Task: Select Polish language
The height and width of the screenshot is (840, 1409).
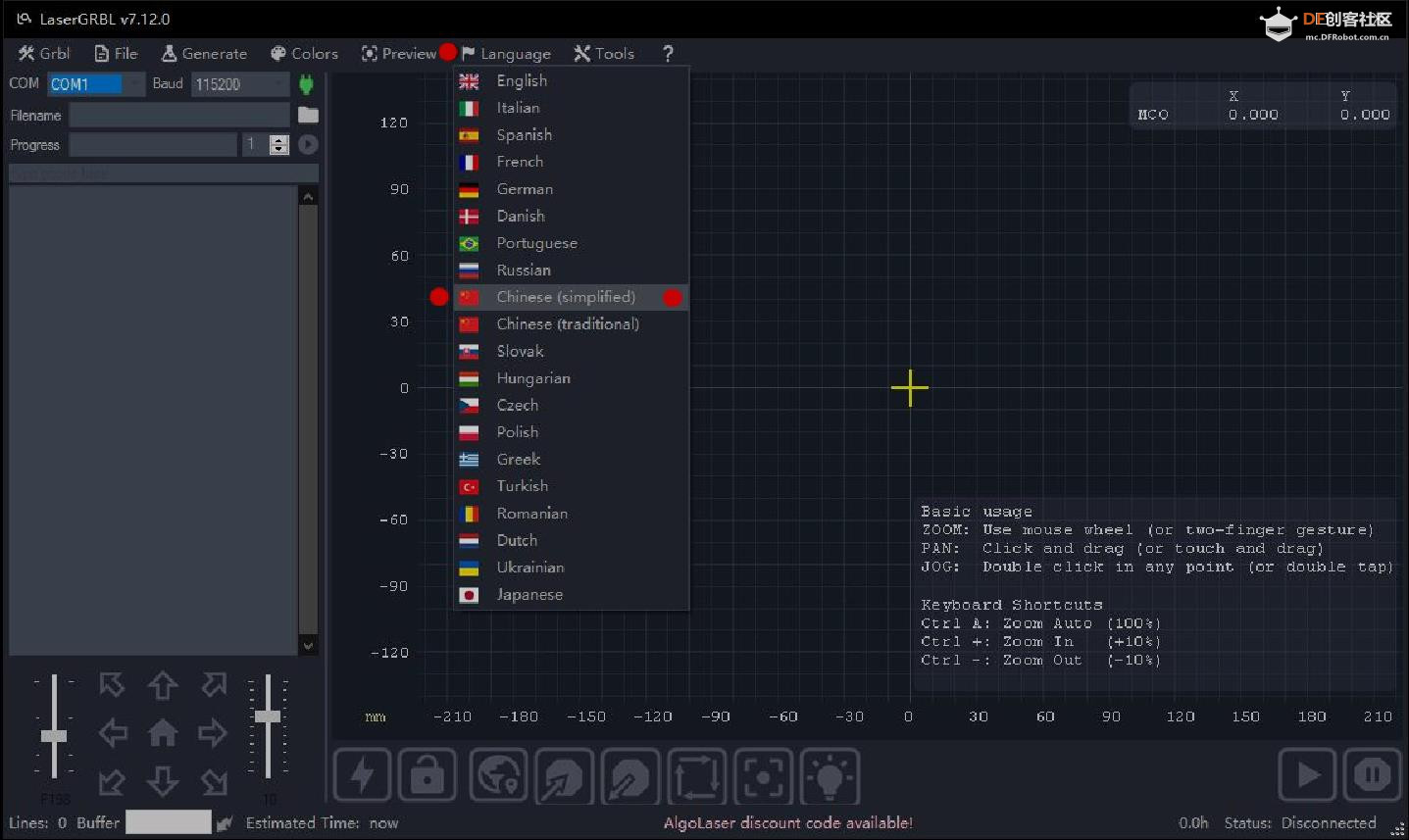Action: pyautogui.click(x=572, y=432)
